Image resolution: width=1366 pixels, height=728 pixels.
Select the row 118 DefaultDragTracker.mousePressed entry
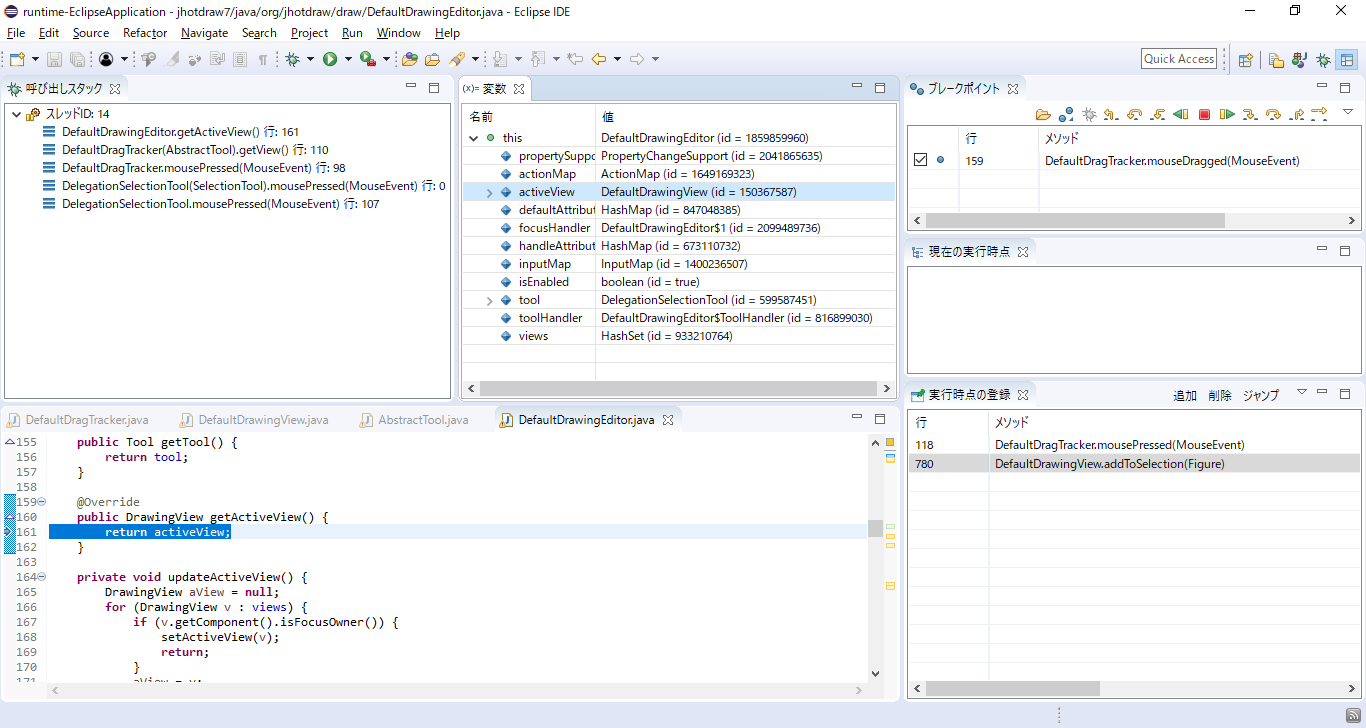coord(1134,445)
